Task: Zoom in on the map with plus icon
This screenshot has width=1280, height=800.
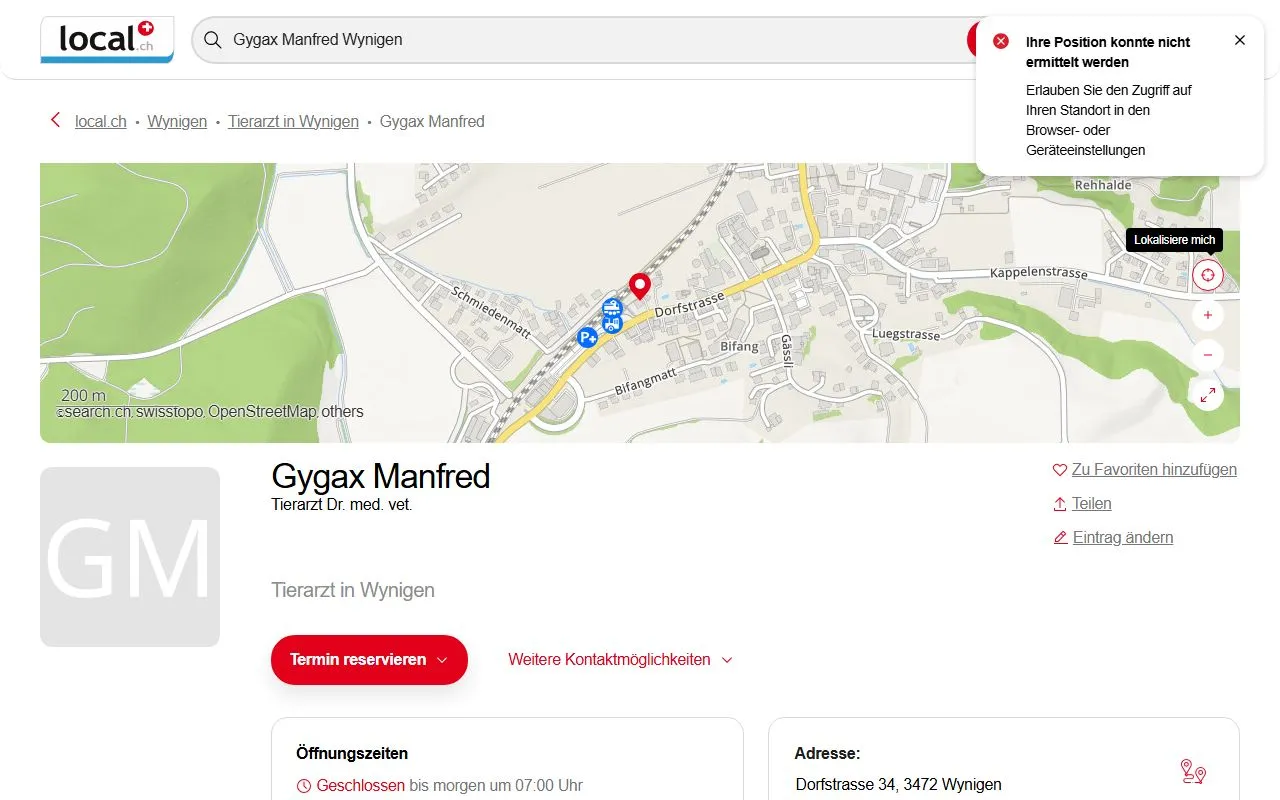Action: pyautogui.click(x=1207, y=314)
